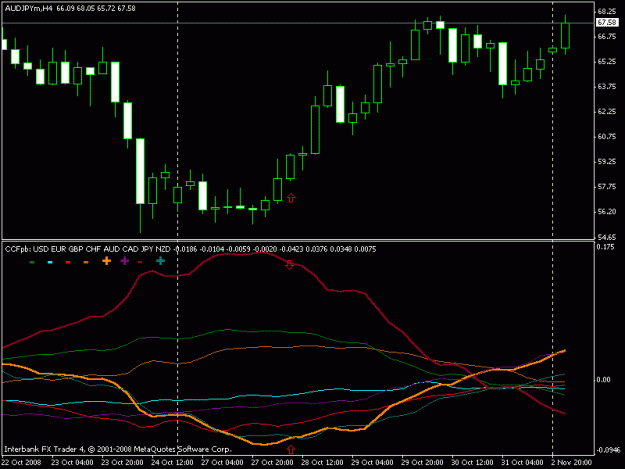Click the 27 Oct 04:00 time axis label
This screenshot has width=625, height=469.
[222, 463]
